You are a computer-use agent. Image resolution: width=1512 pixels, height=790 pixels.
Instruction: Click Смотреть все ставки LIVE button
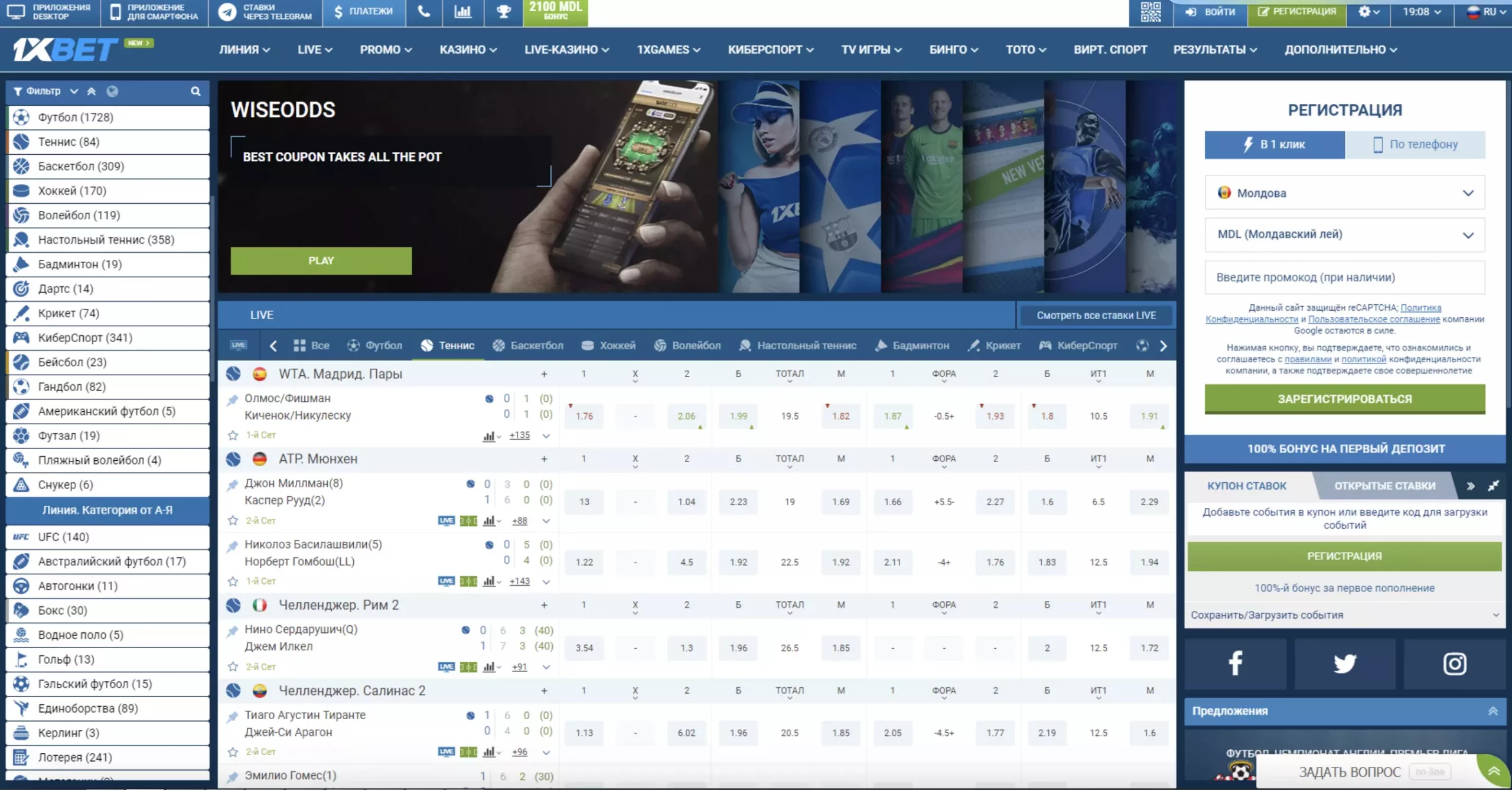(1096, 316)
